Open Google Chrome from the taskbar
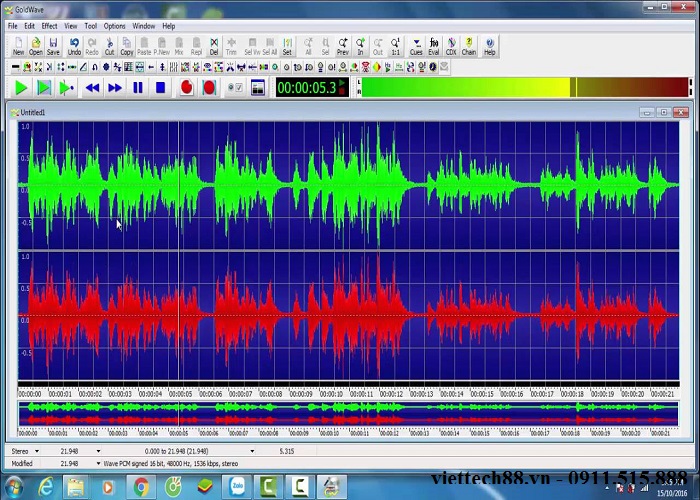 click(x=141, y=487)
